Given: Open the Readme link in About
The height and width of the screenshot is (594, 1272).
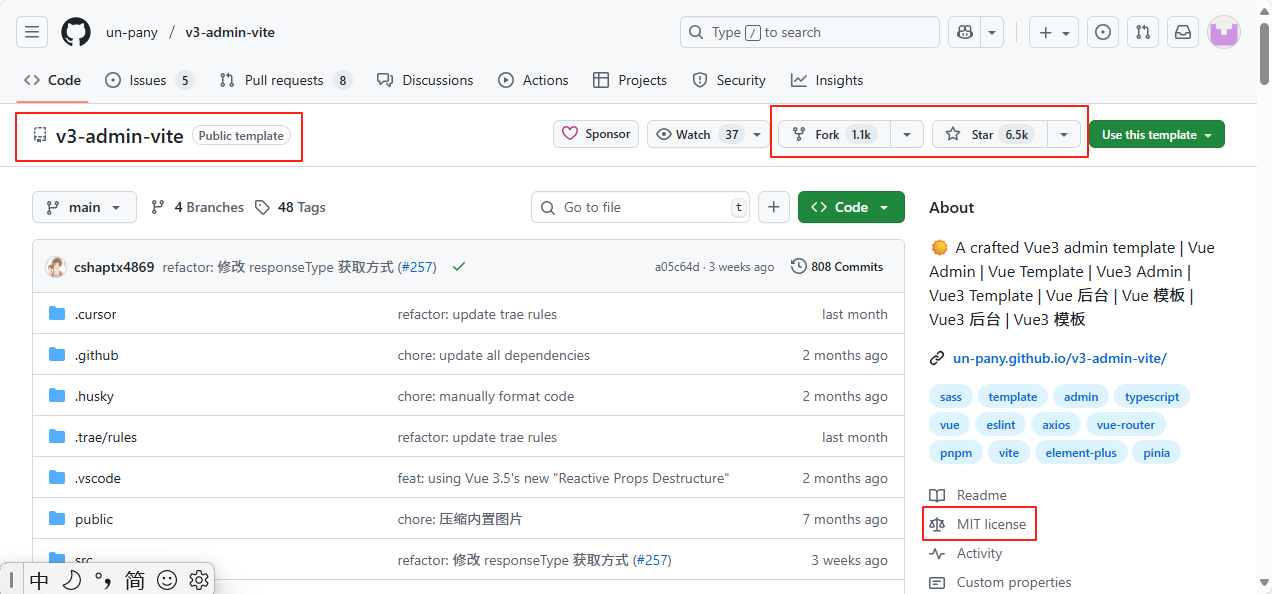Looking at the screenshot, I should click(981, 495).
